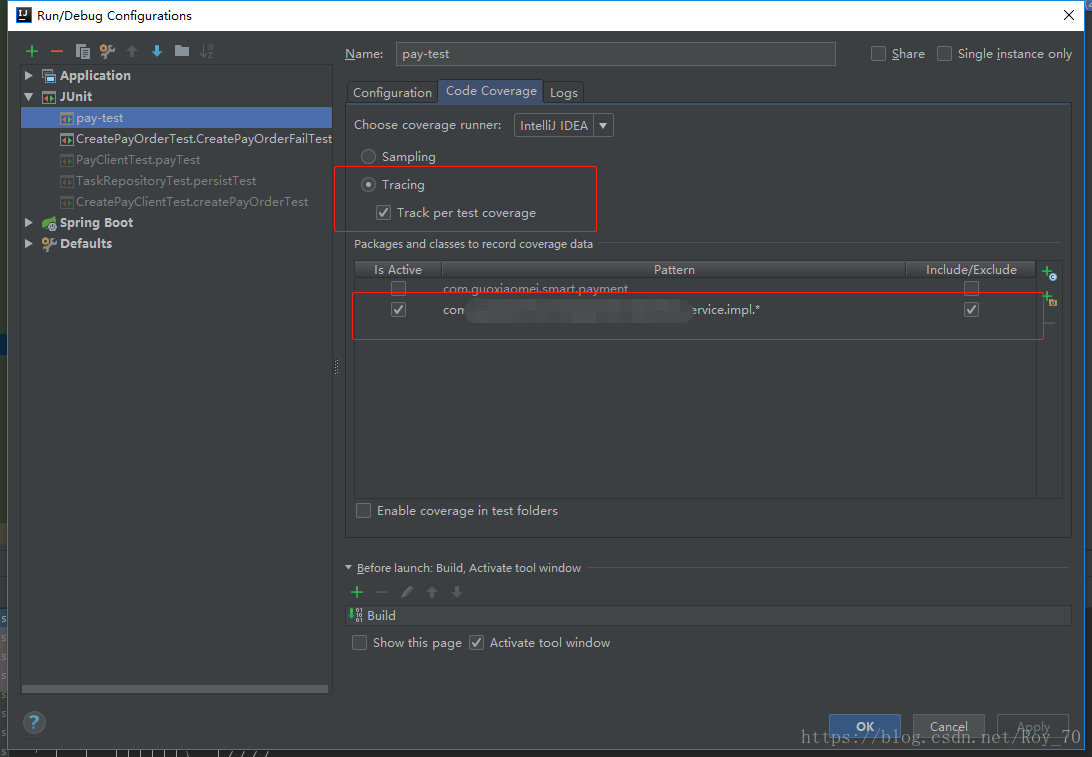
Task: Move the configuration down in the list toolbar
Action: click(x=157, y=51)
